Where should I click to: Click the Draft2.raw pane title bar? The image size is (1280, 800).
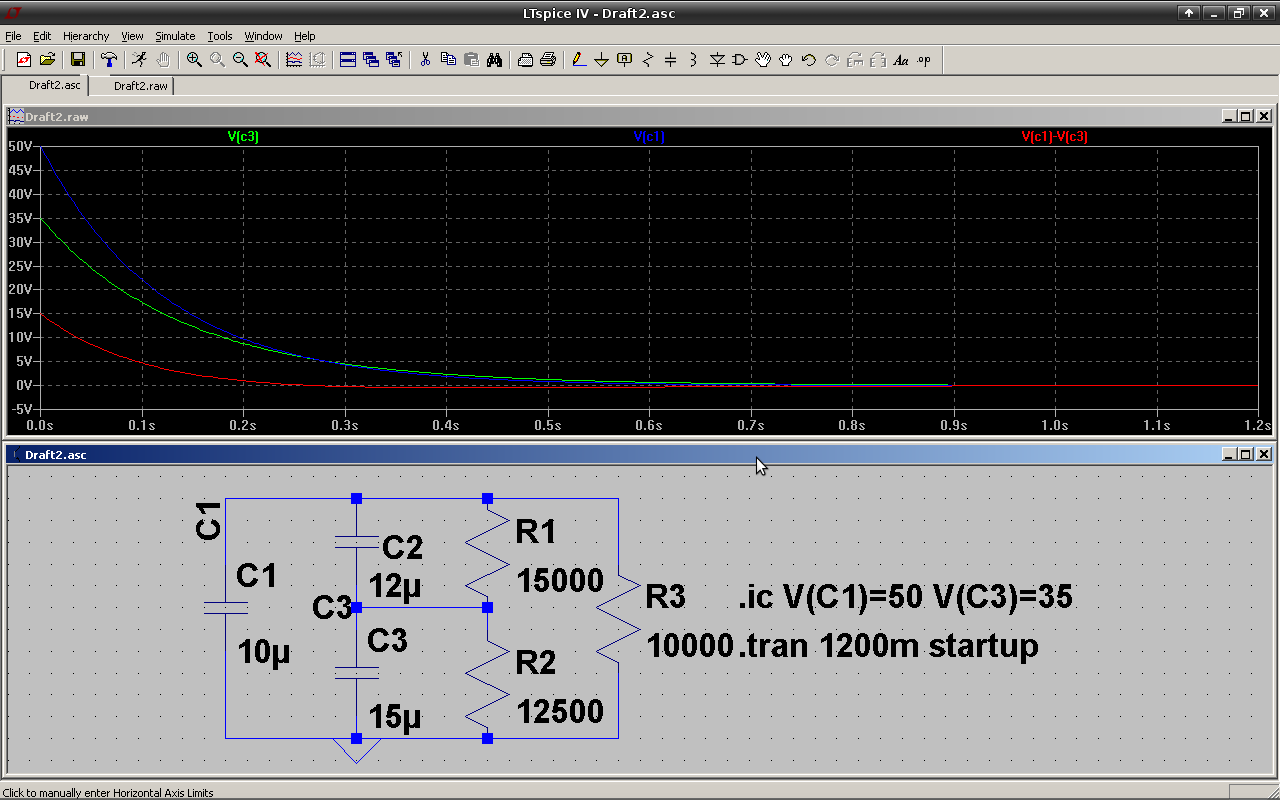pyautogui.click(x=640, y=116)
